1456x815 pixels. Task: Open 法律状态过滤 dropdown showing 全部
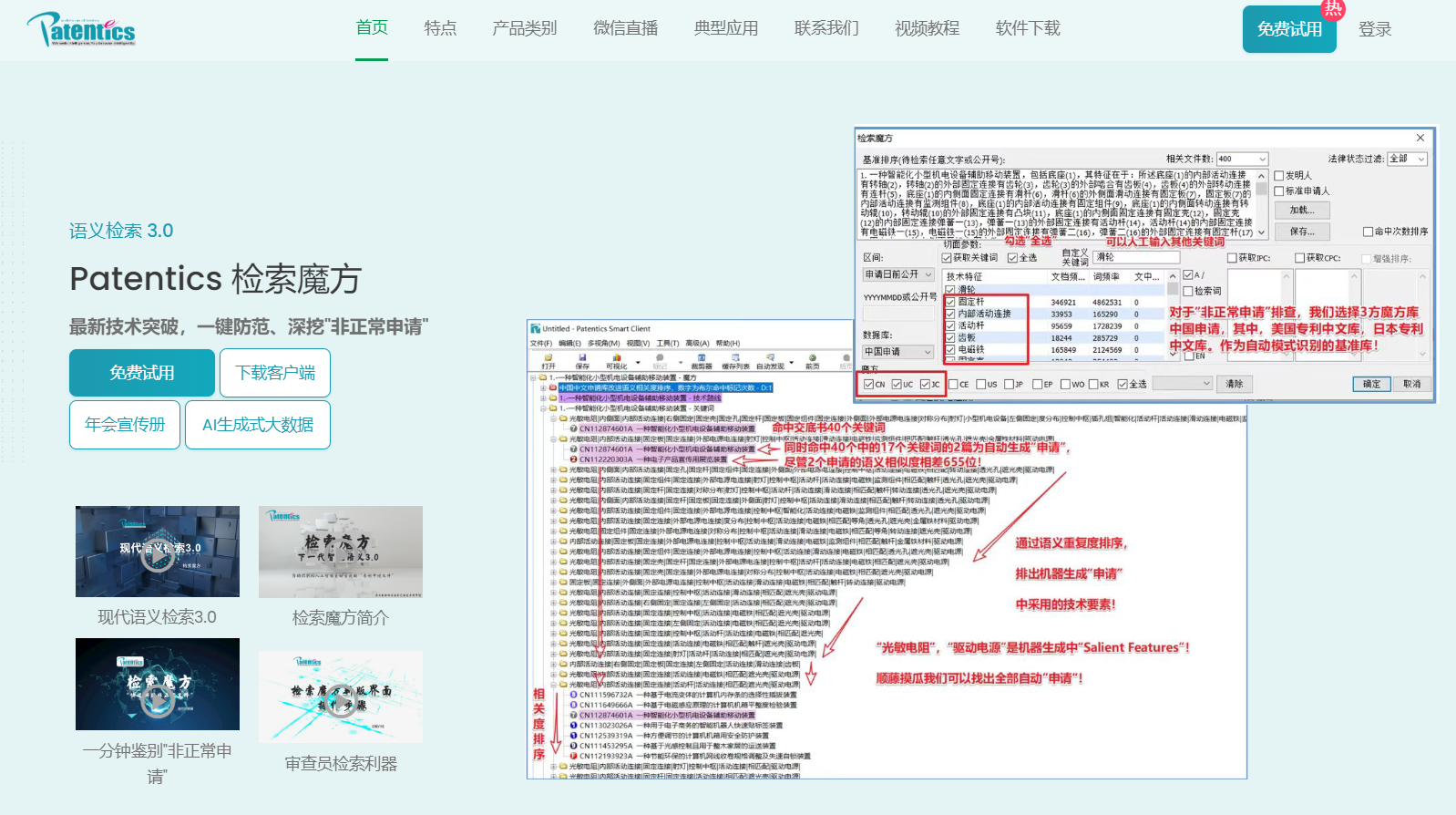pyautogui.click(x=1407, y=159)
